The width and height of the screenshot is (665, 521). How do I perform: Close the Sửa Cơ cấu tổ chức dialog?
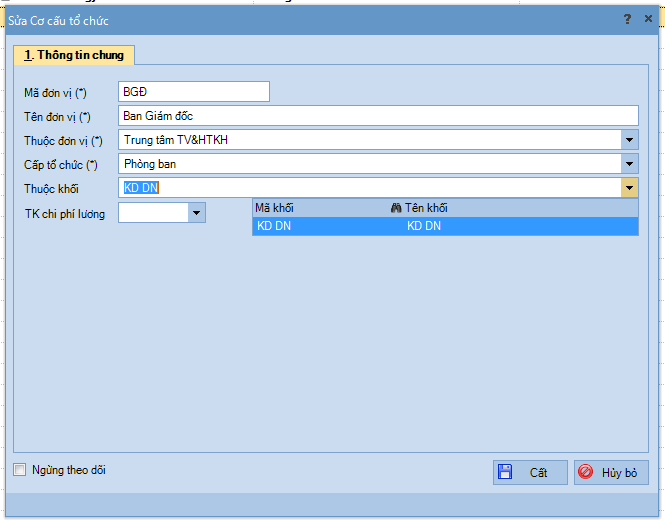648,19
